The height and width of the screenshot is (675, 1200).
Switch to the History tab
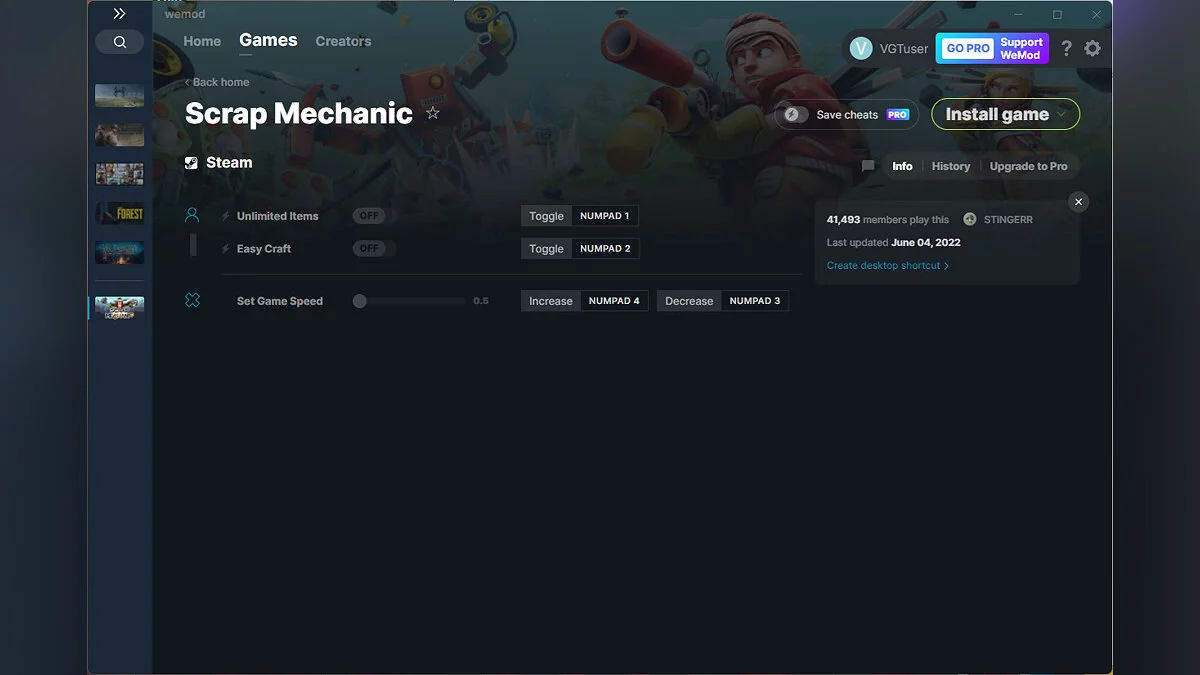pos(950,166)
